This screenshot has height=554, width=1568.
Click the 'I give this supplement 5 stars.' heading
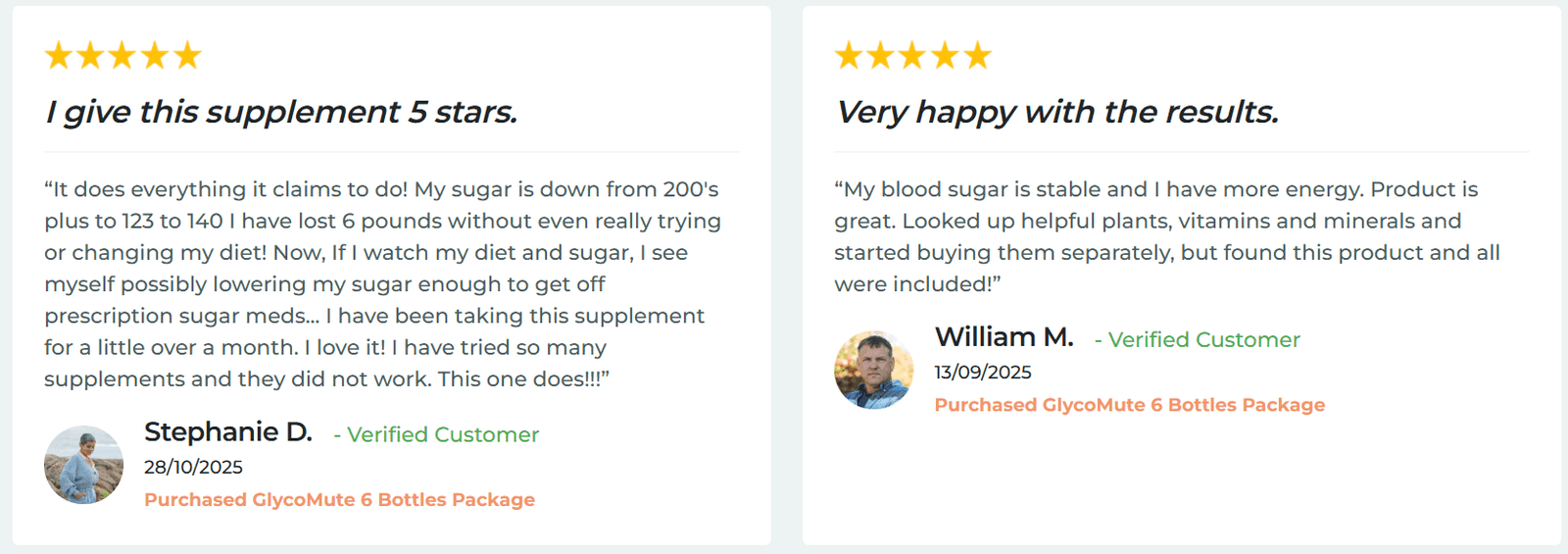coord(281,113)
